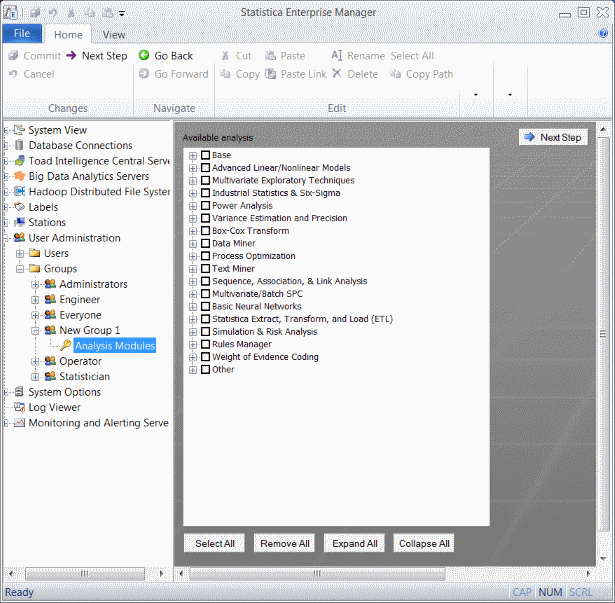Expand Simulation & Risk Analysis node
The image size is (615, 603).
(193, 332)
